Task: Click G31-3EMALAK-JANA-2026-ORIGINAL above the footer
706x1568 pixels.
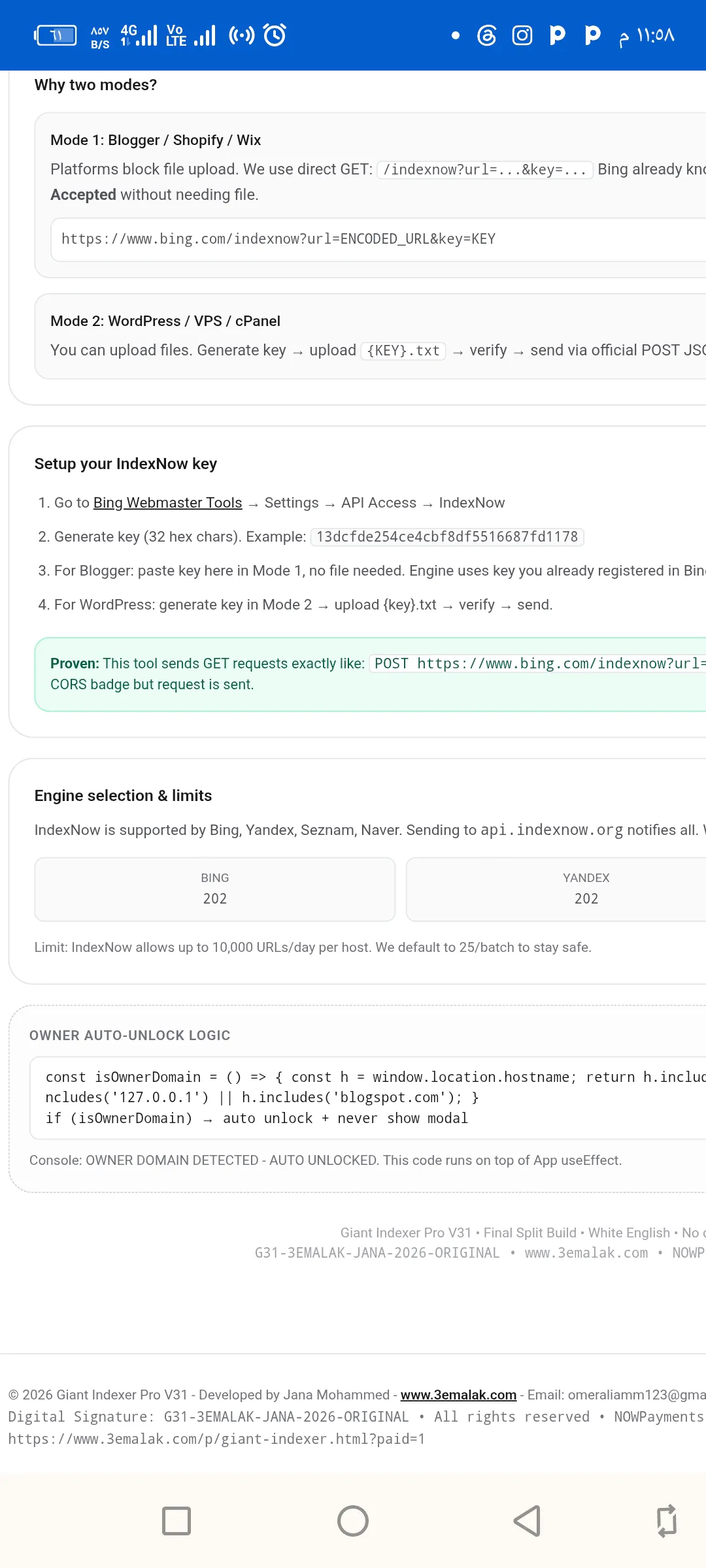Action: (x=377, y=1253)
